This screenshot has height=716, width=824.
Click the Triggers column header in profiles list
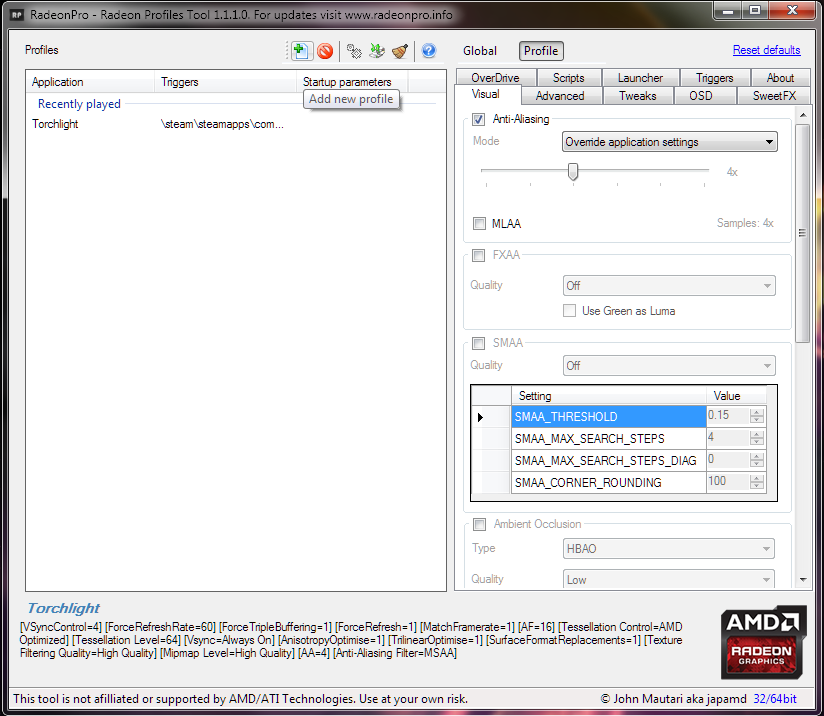226,82
